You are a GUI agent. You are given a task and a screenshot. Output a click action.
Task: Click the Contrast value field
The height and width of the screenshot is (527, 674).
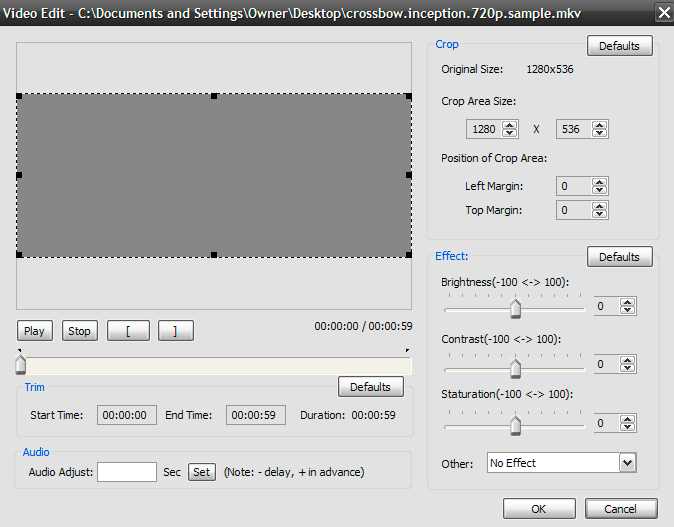[x=607, y=364]
